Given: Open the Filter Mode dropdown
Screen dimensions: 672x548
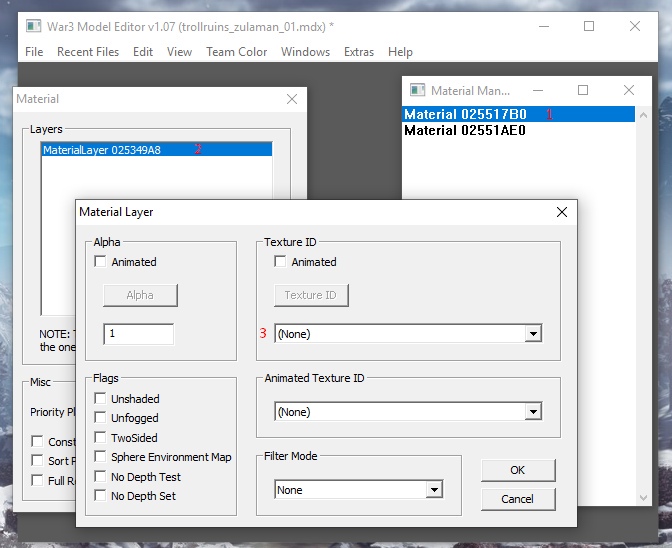Looking at the screenshot, I should click(434, 490).
